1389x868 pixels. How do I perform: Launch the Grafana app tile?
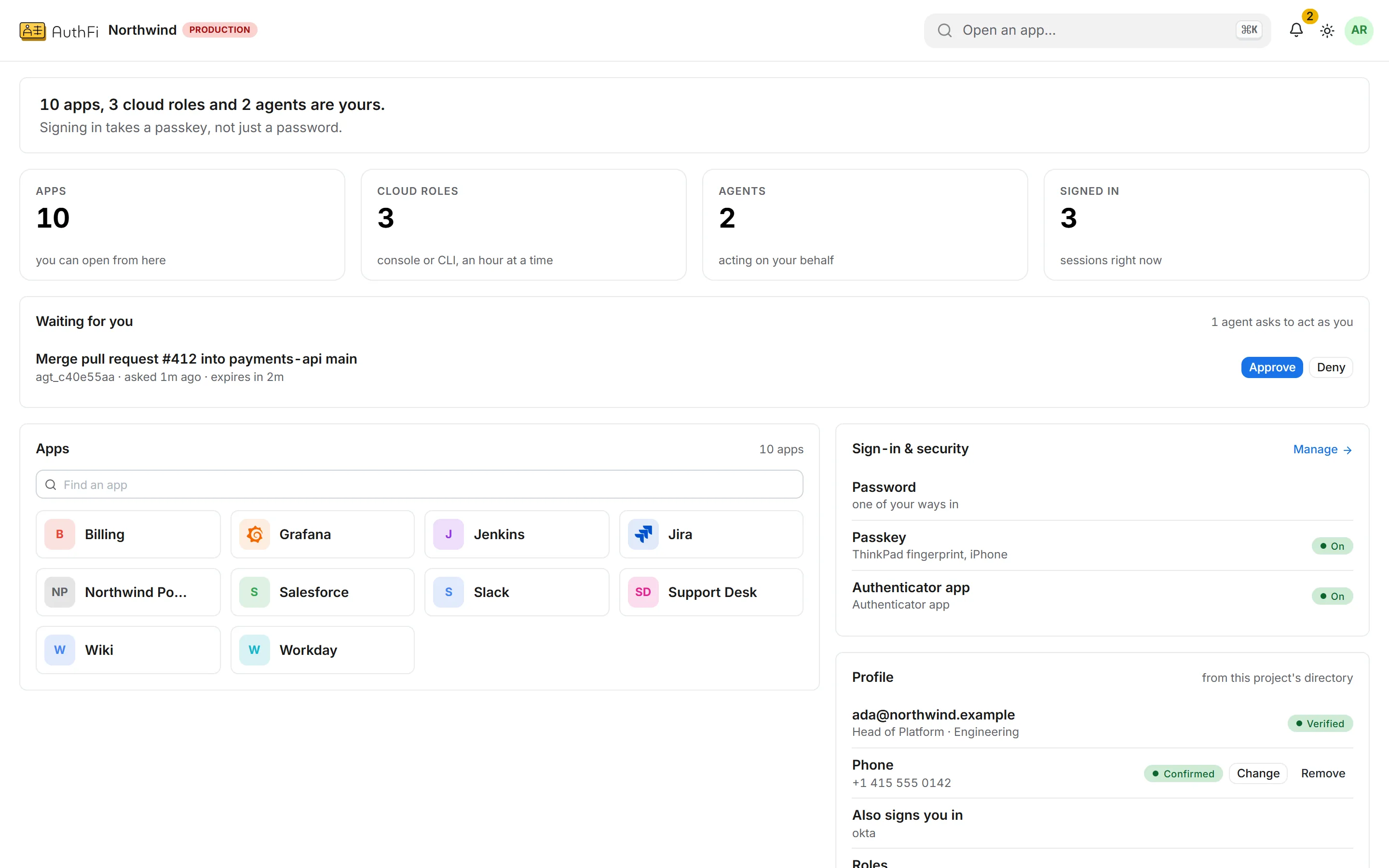[323, 534]
